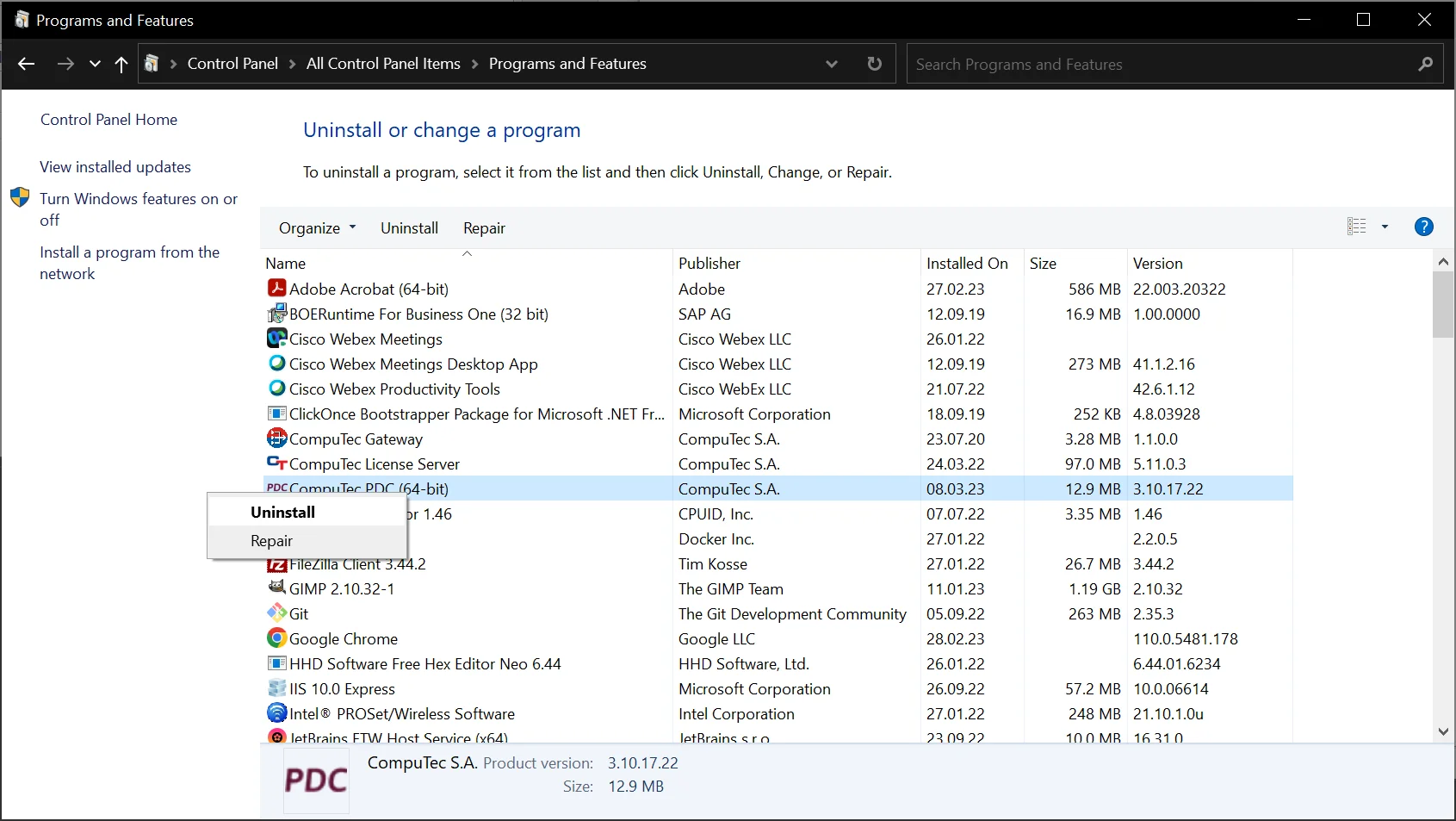
Task: Go back with the left arrow
Action: 27,64
